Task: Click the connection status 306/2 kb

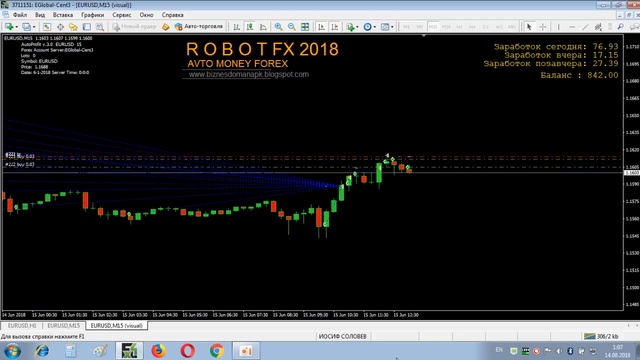Action: pos(601,336)
